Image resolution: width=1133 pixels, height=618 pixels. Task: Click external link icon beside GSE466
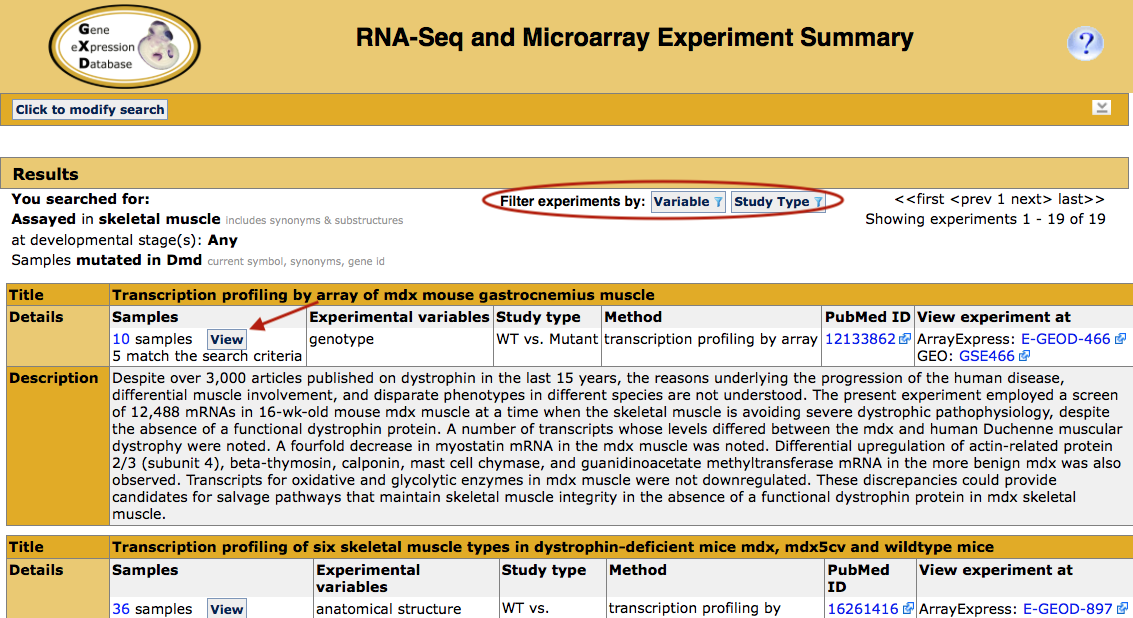(x=1024, y=356)
